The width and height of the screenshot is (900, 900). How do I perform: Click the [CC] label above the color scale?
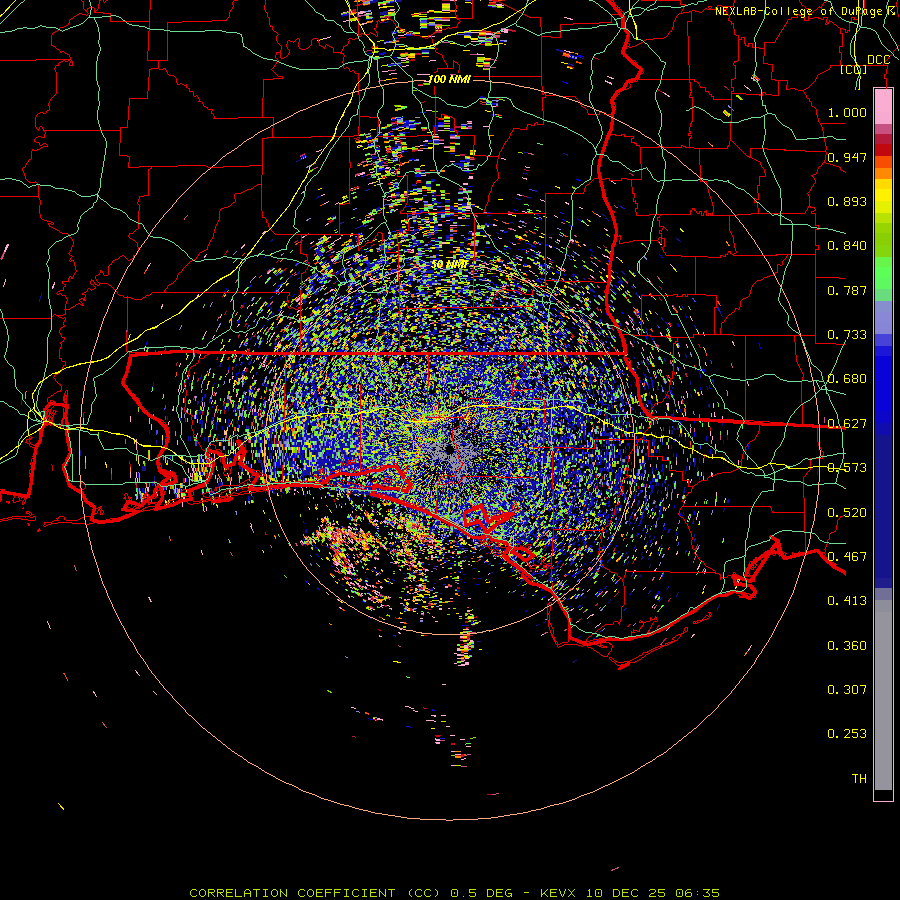point(854,70)
